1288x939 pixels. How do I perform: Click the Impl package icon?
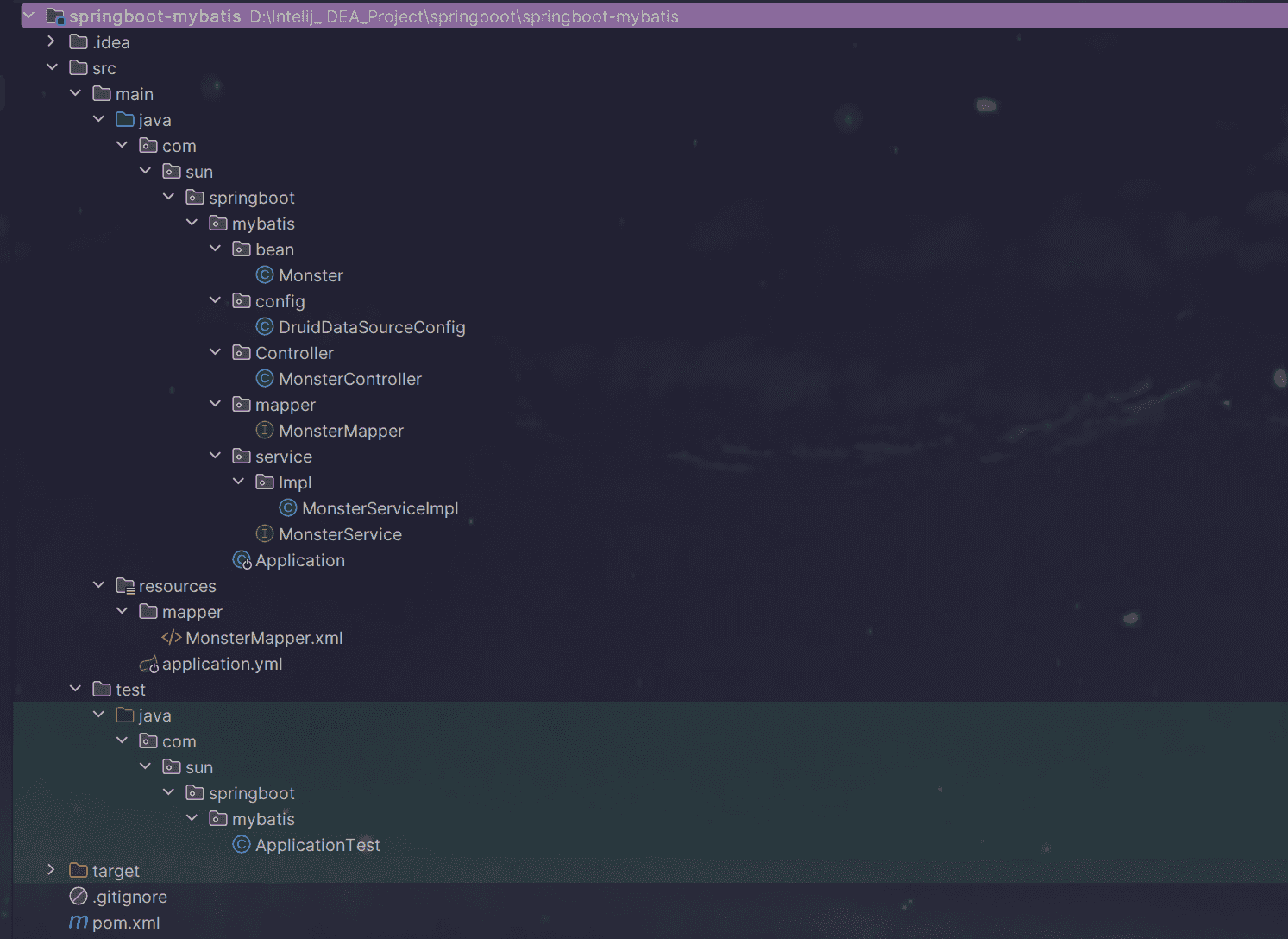[x=265, y=482]
